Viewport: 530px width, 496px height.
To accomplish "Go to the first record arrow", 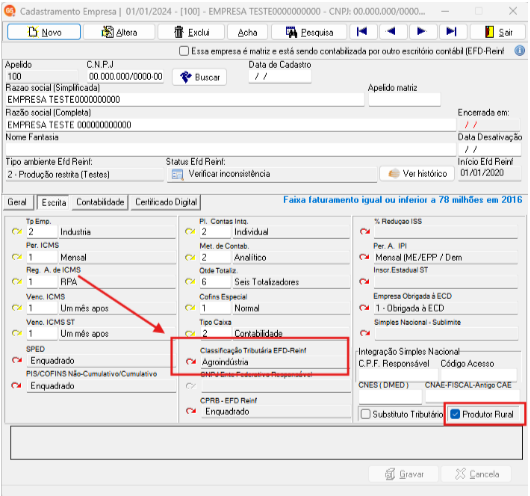I will pyautogui.click(x=362, y=32).
